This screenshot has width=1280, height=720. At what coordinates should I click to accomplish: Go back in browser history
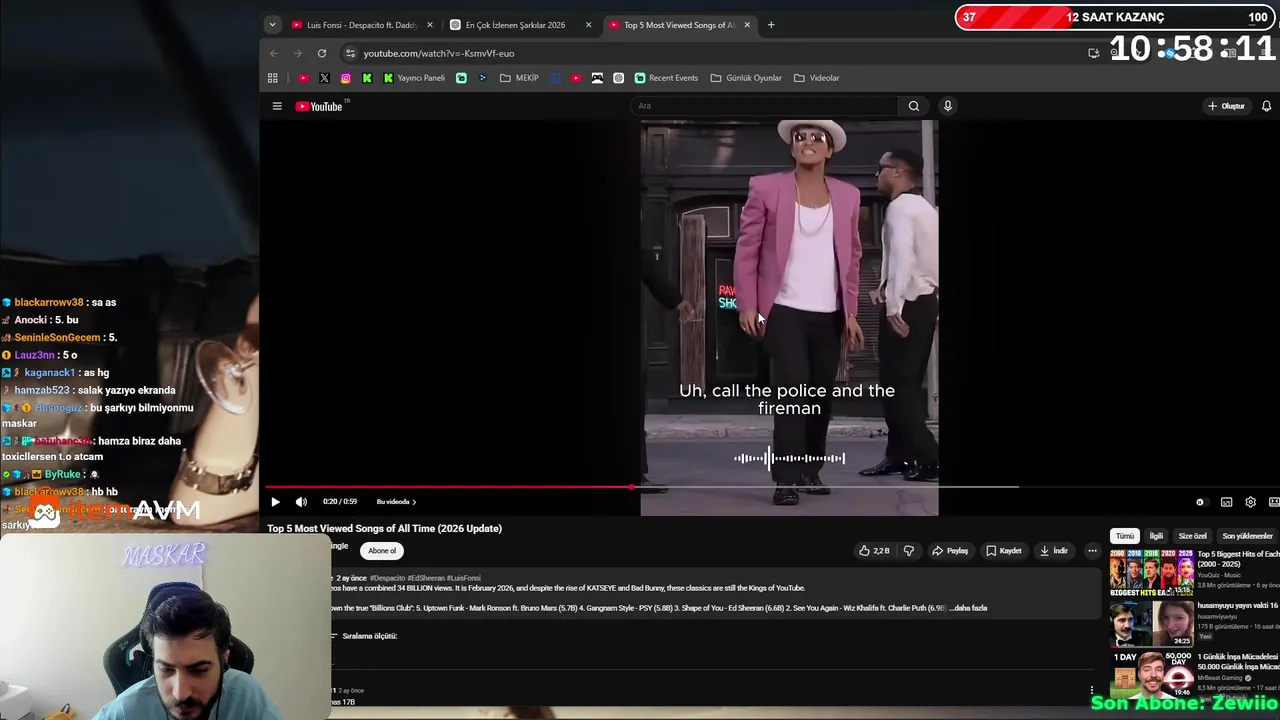tap(274, 53)
